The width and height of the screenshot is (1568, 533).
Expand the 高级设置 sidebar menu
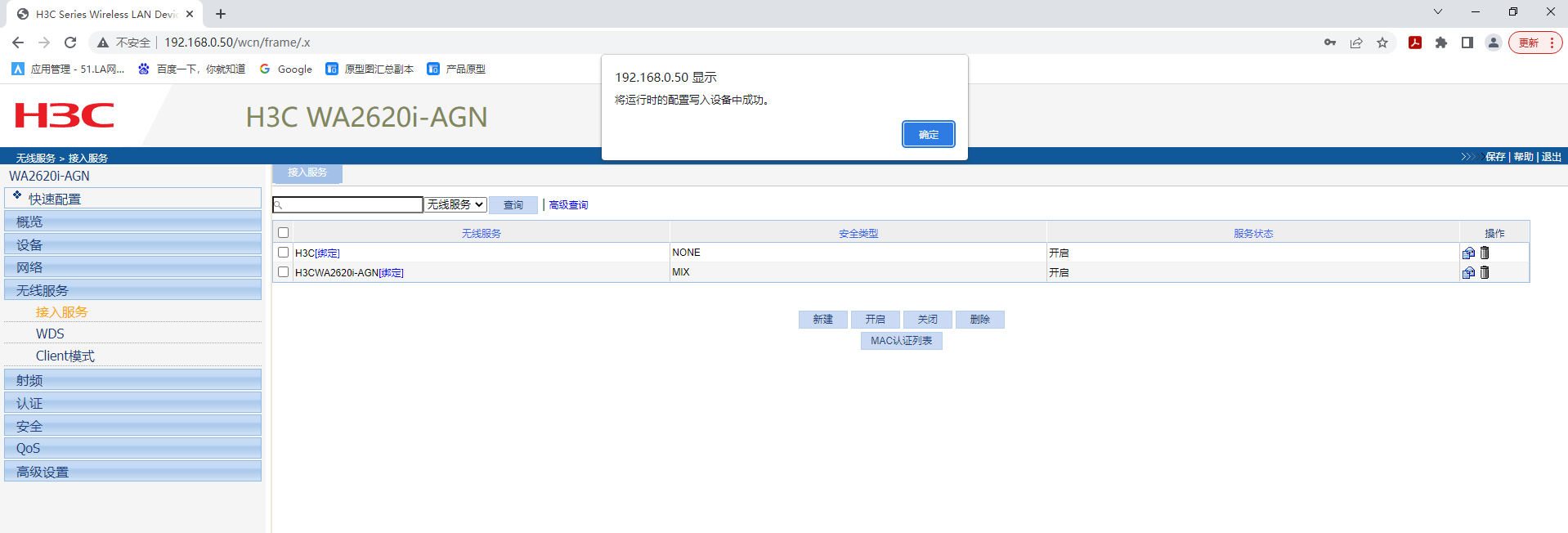[132, 472]
